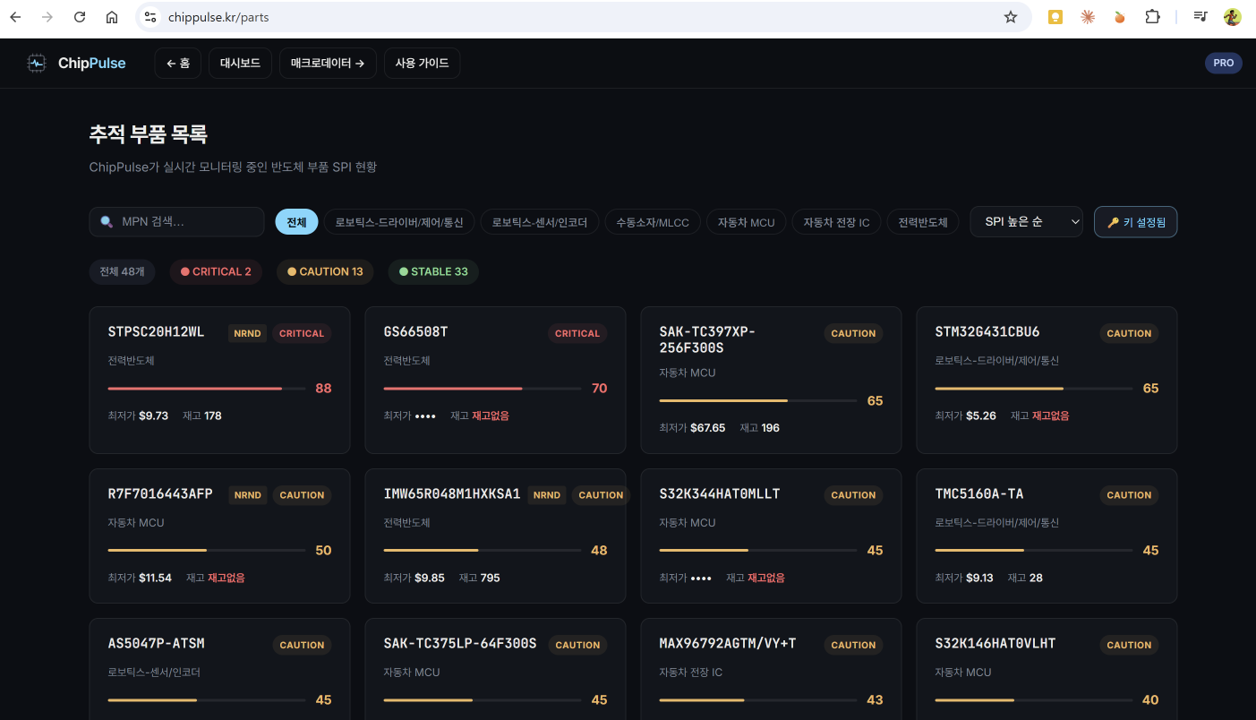Screen dimensions: 1256x720
Task: Toggle the CRITICAL 2 status filter
Action: tap(216, 272)
